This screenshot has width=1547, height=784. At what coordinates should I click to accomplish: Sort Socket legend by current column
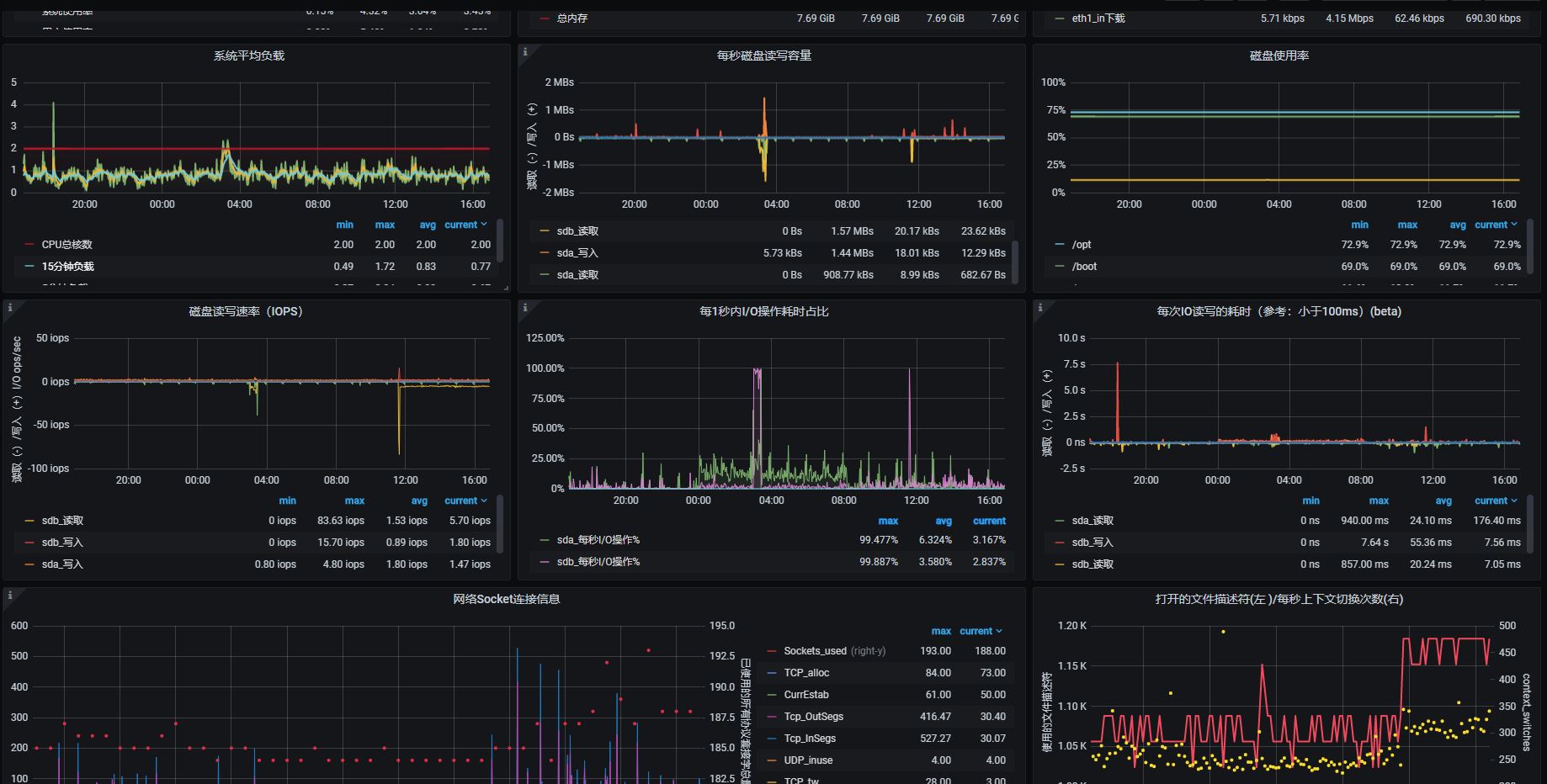[981, 631]
